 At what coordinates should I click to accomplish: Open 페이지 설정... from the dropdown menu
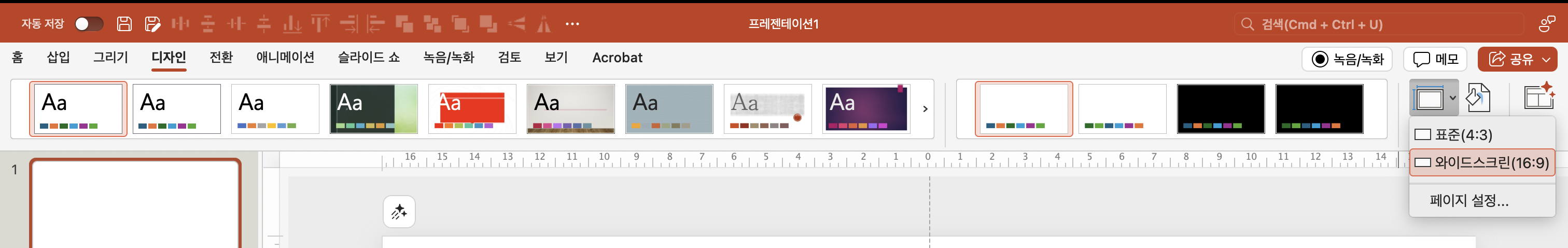pos(1468,200)
